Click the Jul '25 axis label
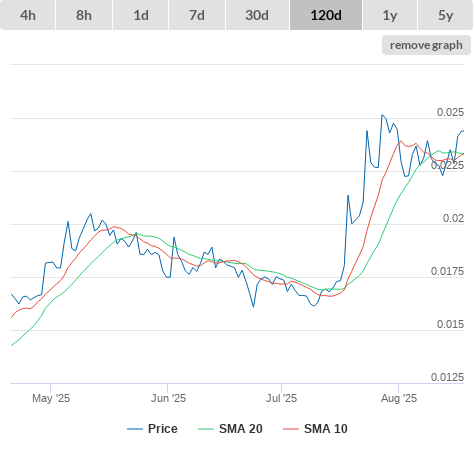This screenshot has width=474, height=455. coord(281,398)
